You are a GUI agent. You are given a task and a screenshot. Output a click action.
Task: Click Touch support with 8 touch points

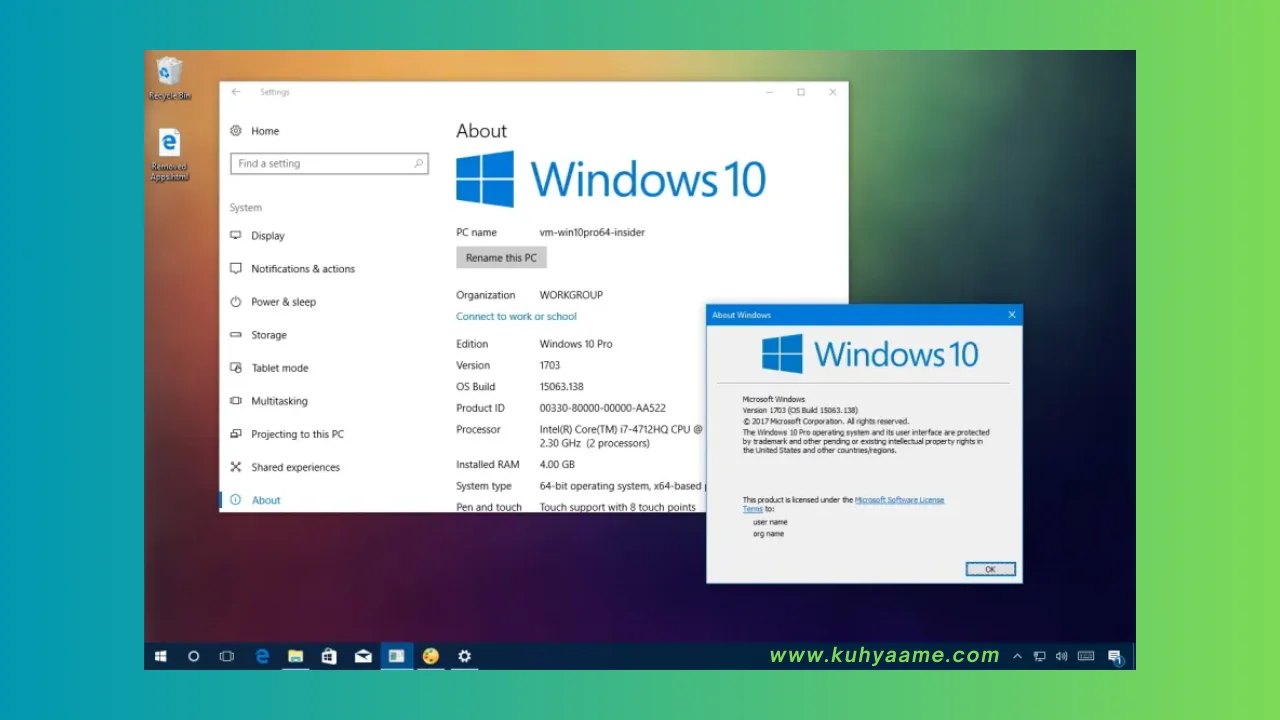click(617, 507)
